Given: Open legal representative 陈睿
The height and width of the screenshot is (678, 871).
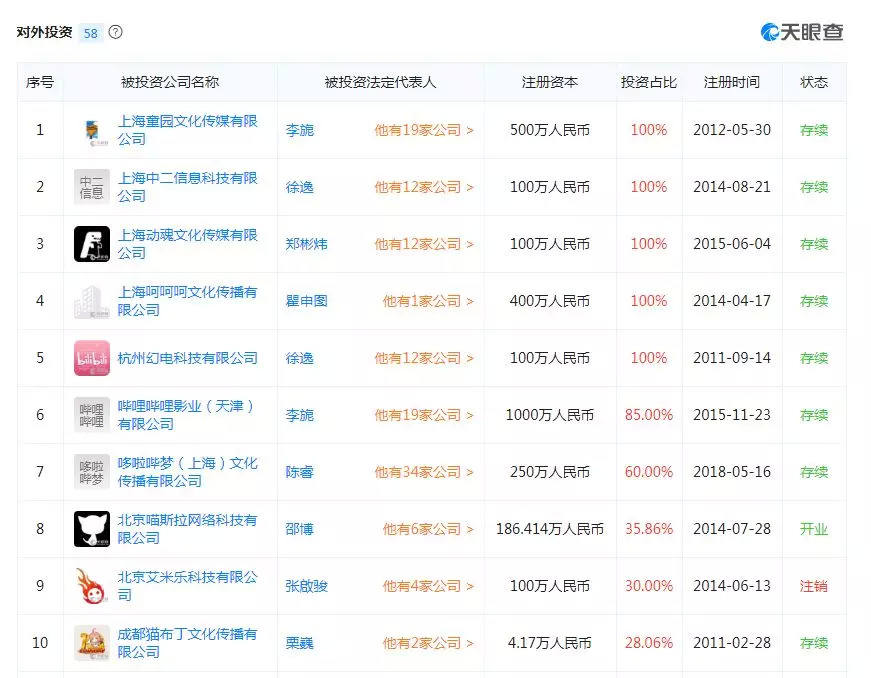Looking at the screenshot, I should click(299, 472).
